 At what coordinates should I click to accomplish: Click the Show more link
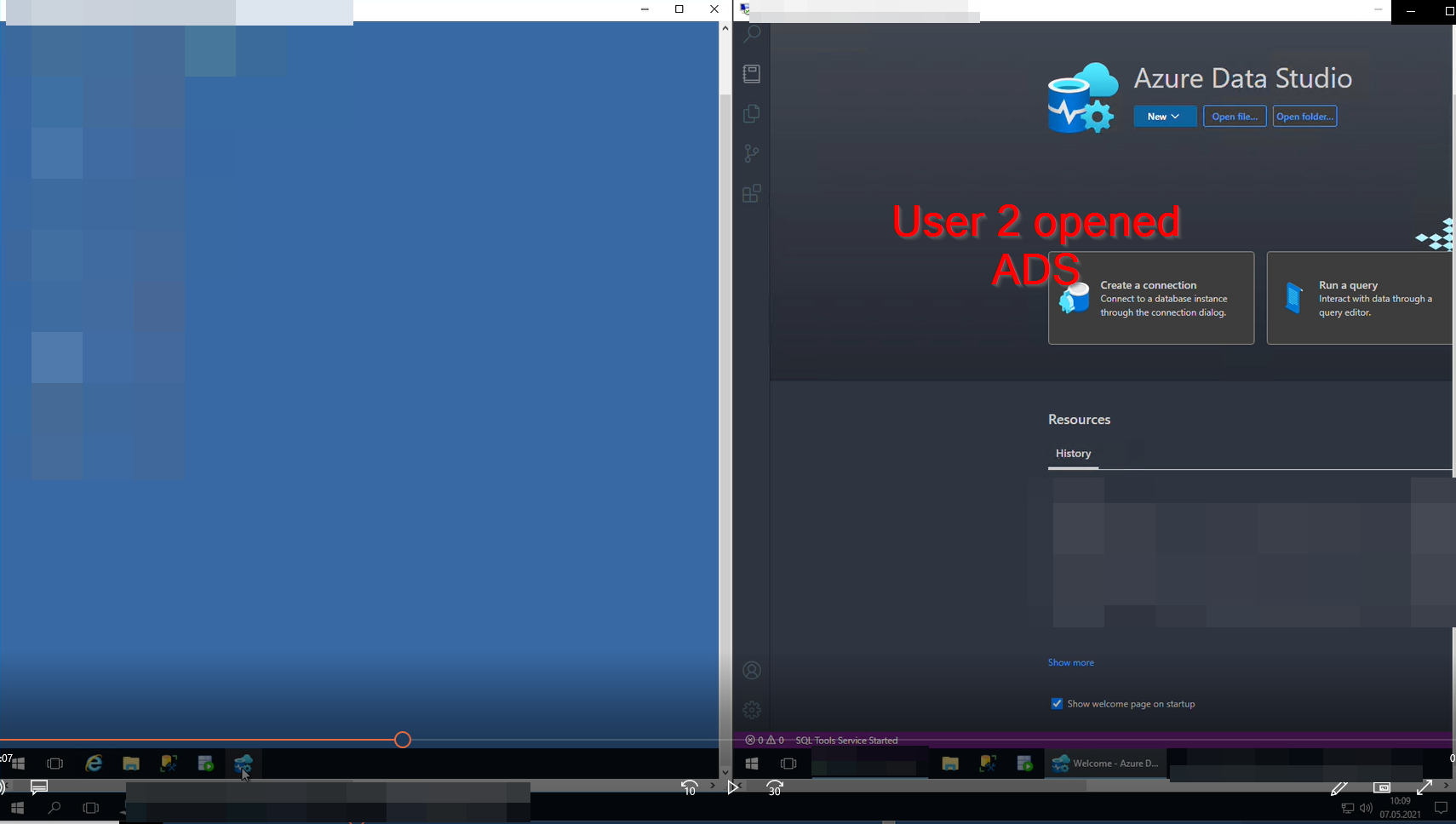(x=1070, y=662)
